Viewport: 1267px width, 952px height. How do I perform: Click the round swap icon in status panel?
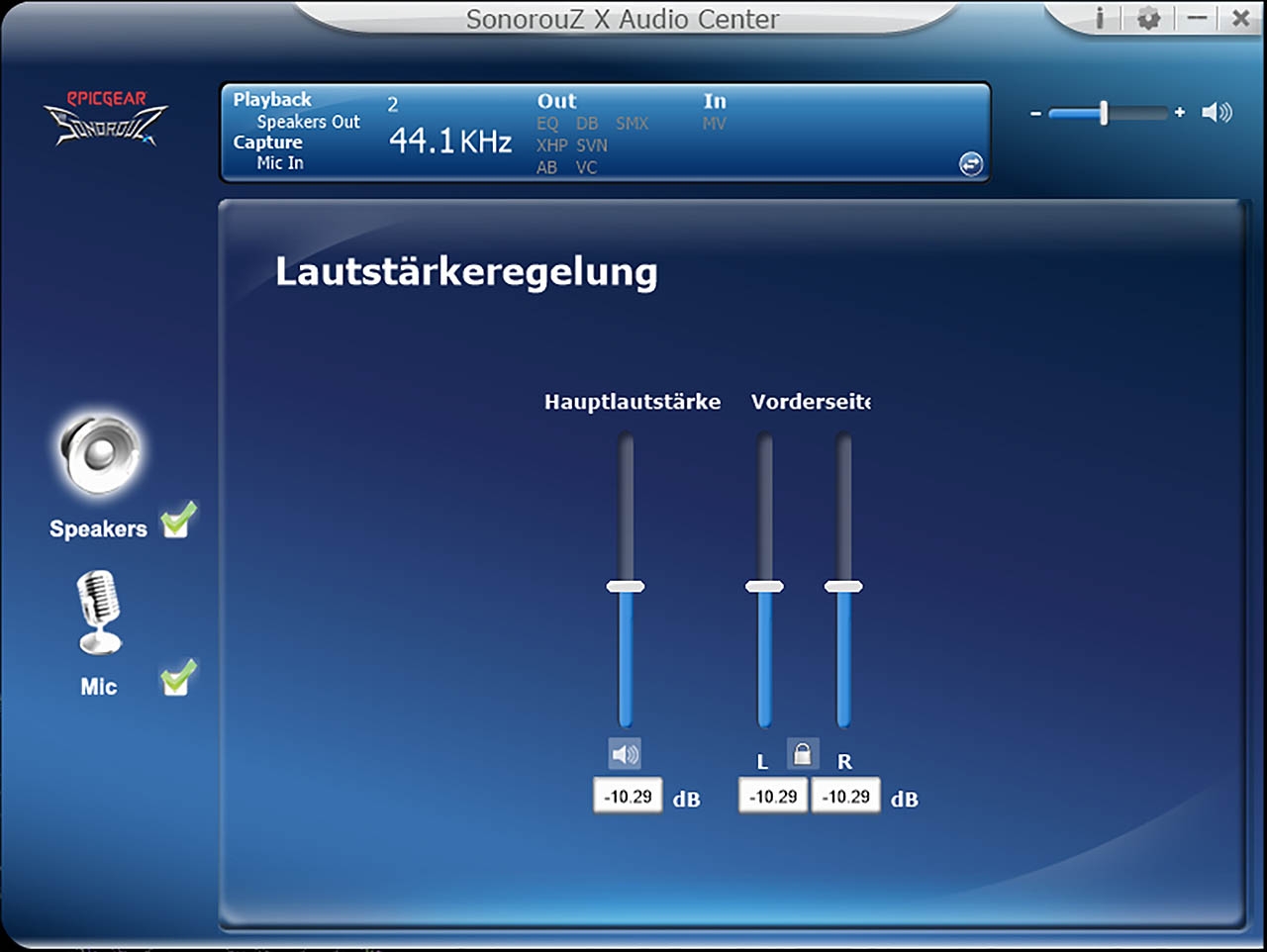click(x=971, y=164)
